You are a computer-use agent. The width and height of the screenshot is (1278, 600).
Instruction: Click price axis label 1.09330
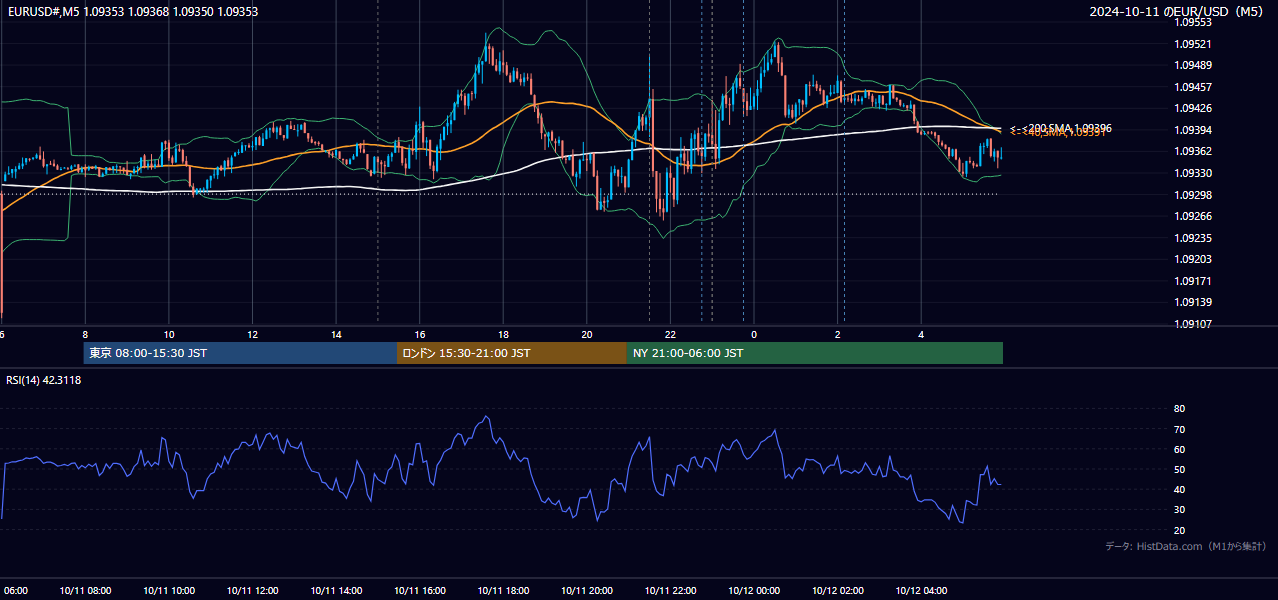(x=1193, y=174)
